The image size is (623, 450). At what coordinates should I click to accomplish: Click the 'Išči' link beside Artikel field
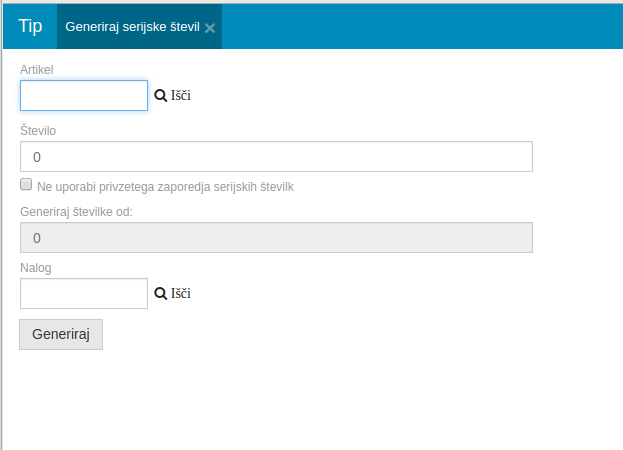181,96
